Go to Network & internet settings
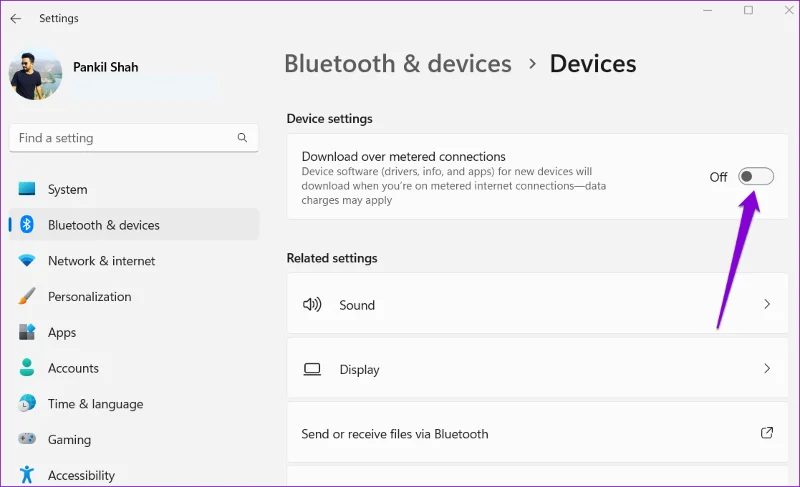This screenshot has width=800, height=487. pyautogui.click(x=134, y=261)
